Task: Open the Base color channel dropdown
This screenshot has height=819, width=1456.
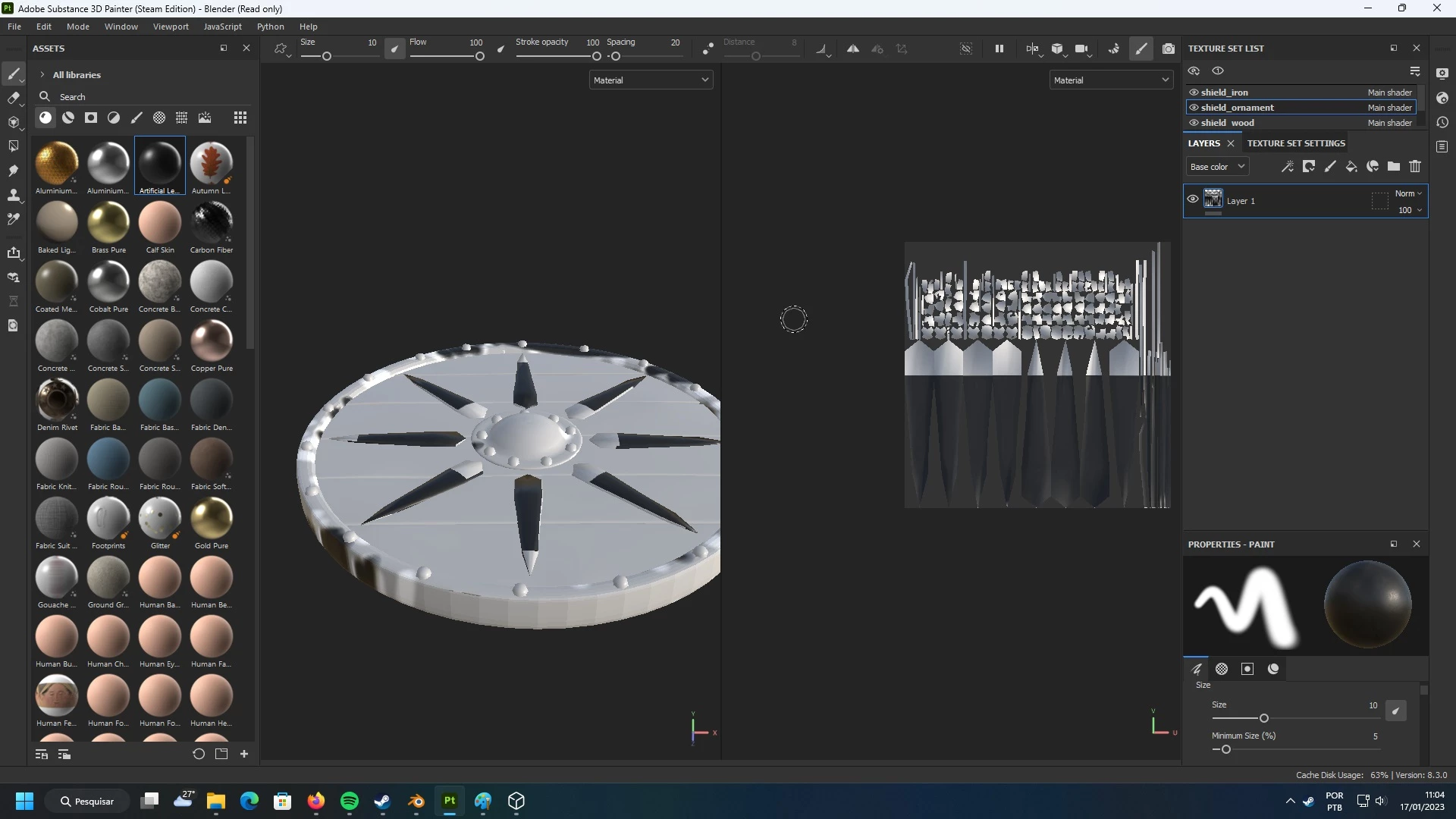Action: point(1217,167)
